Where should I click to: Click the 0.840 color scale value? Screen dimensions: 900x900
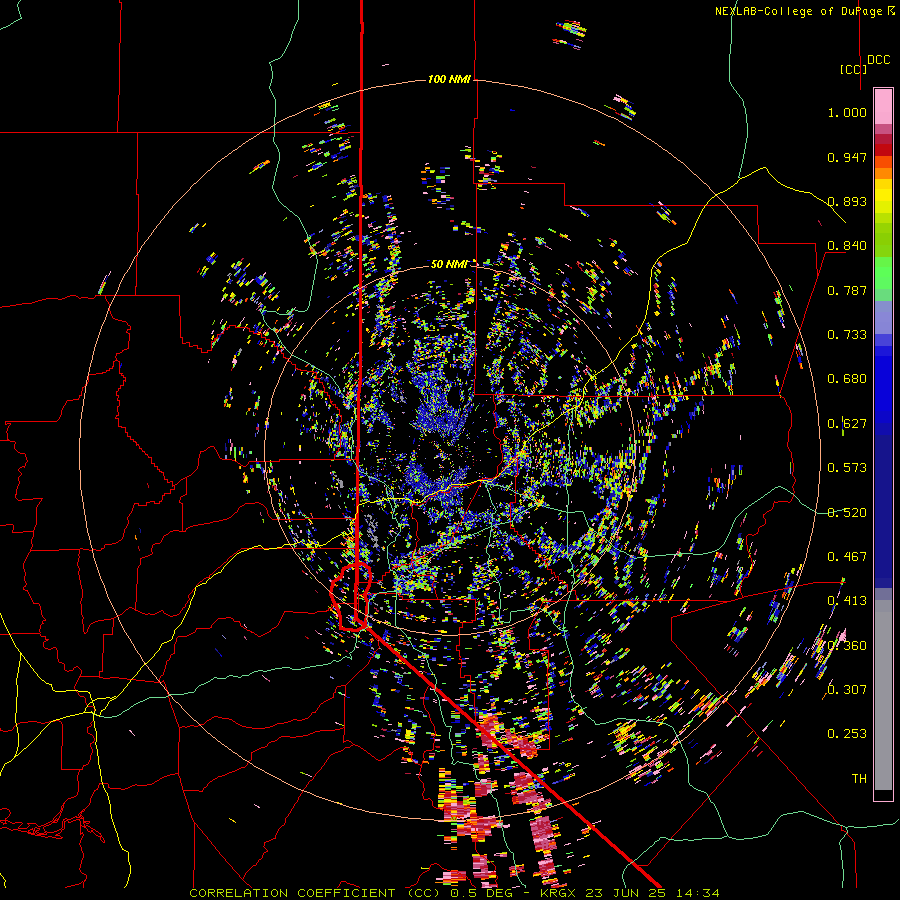[847, 246]
